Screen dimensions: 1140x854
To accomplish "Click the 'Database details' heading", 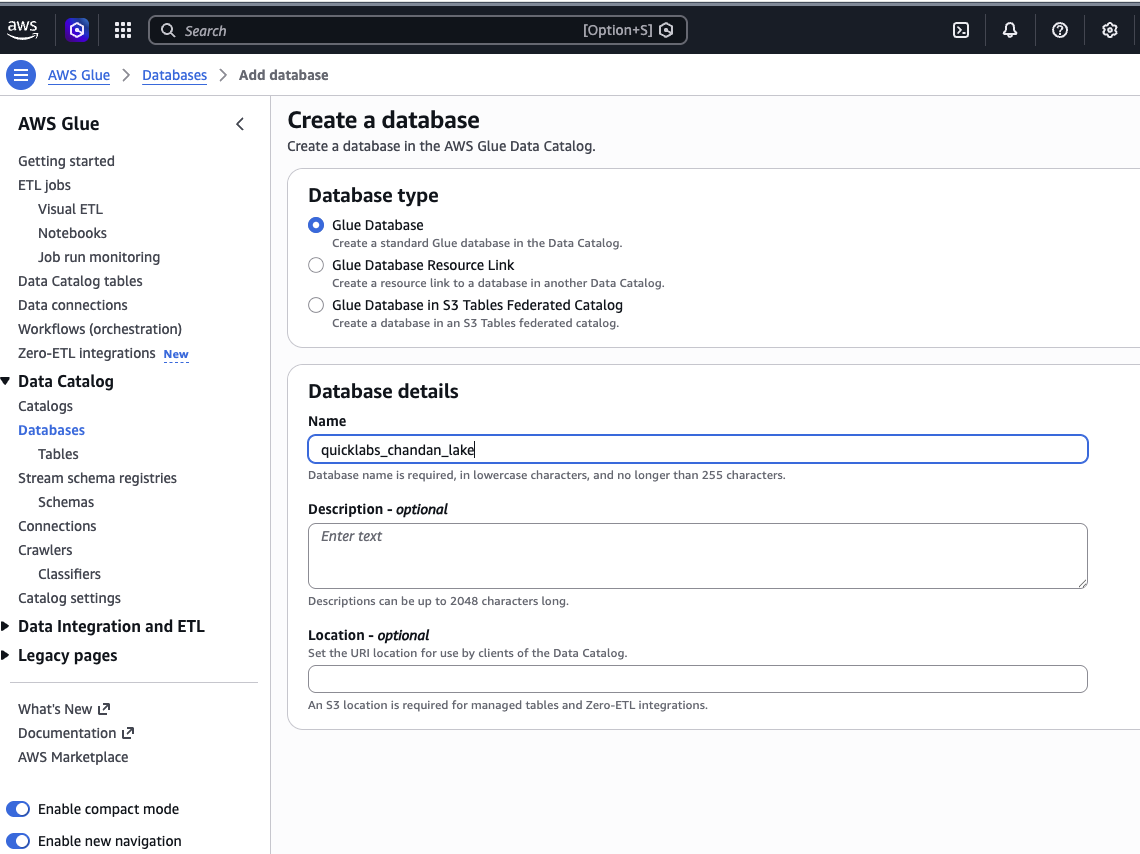I will coord(383,391).
